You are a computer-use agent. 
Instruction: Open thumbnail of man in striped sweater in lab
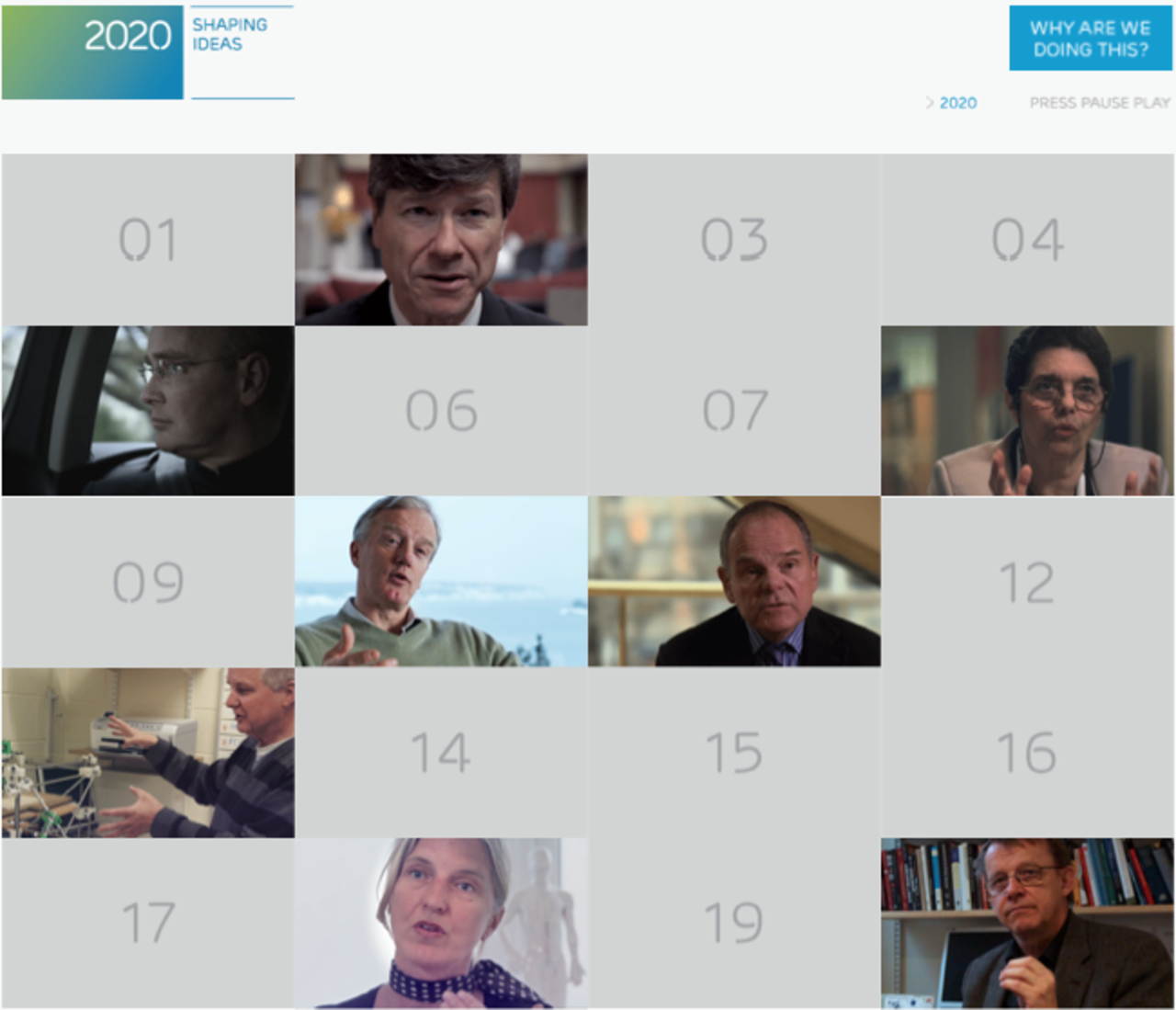pos(148,753)
